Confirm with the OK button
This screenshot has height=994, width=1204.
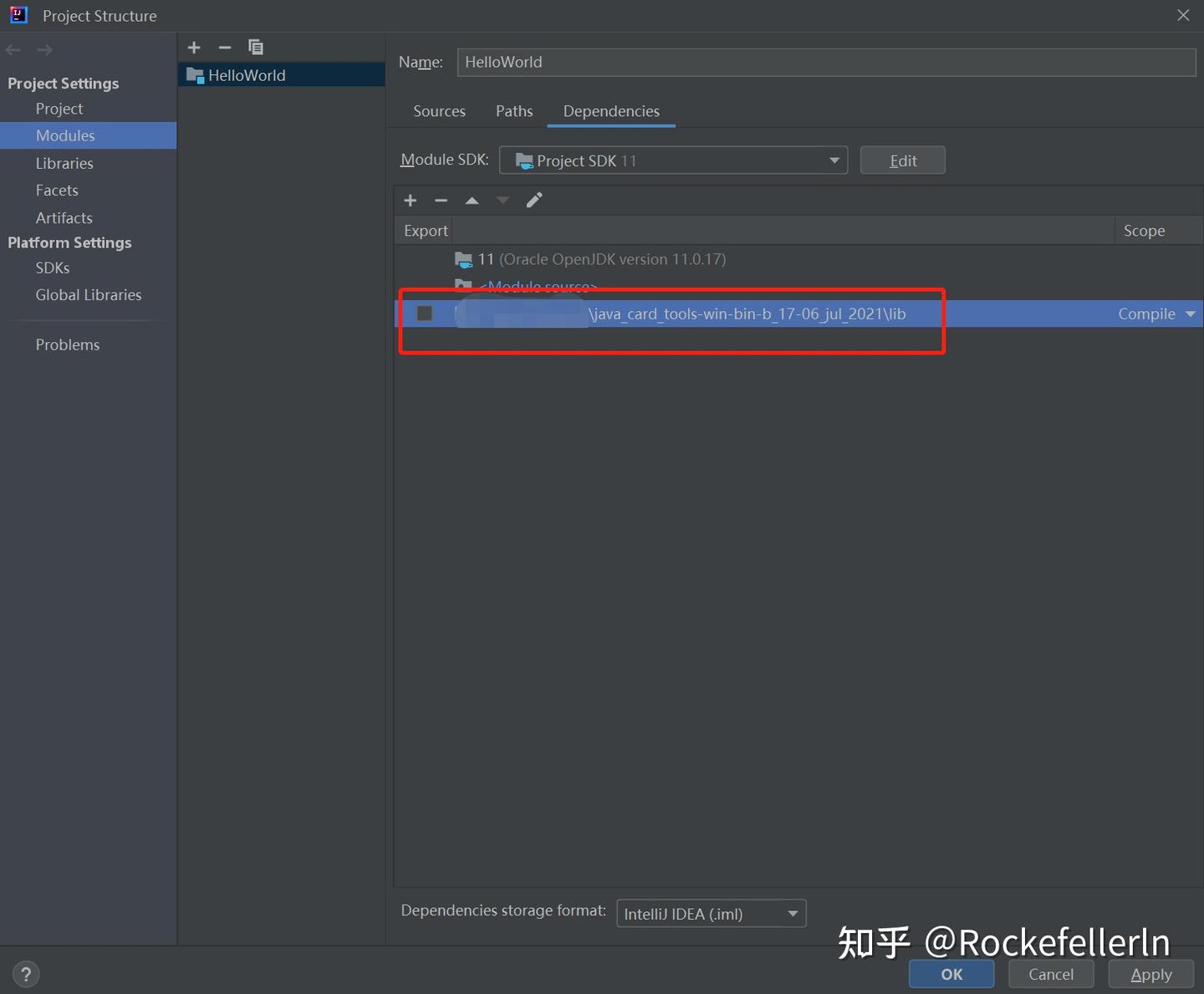951,974
